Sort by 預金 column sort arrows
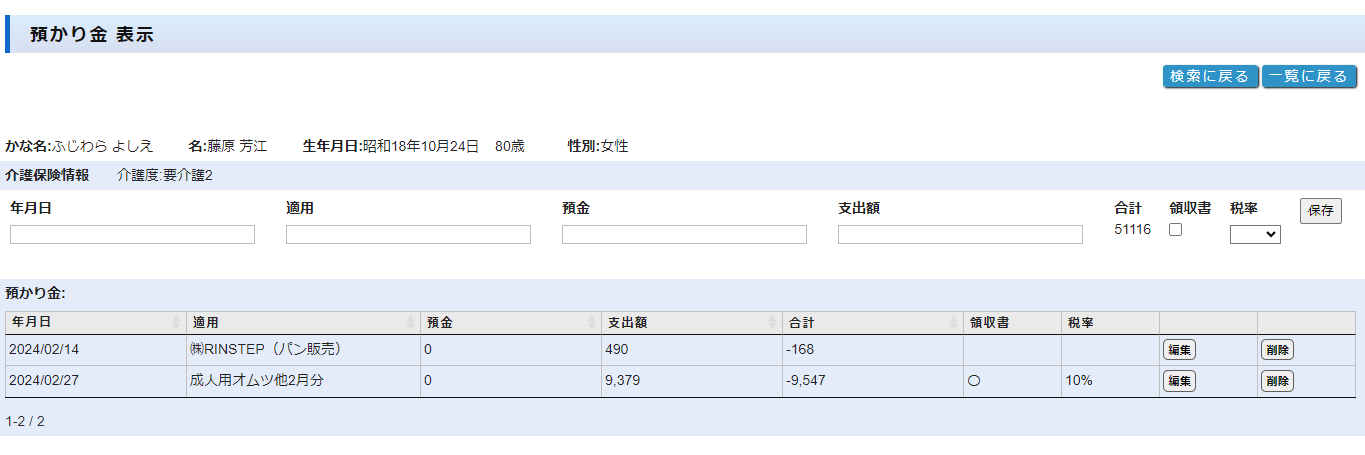The height and width of the screenshot is (455, 1365). tap(592, 323)
